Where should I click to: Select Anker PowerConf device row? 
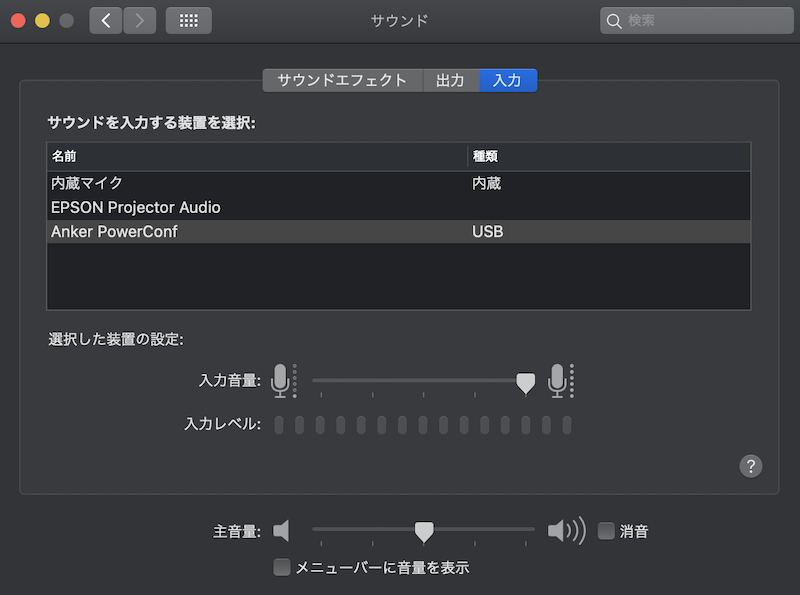pos(398,231)
